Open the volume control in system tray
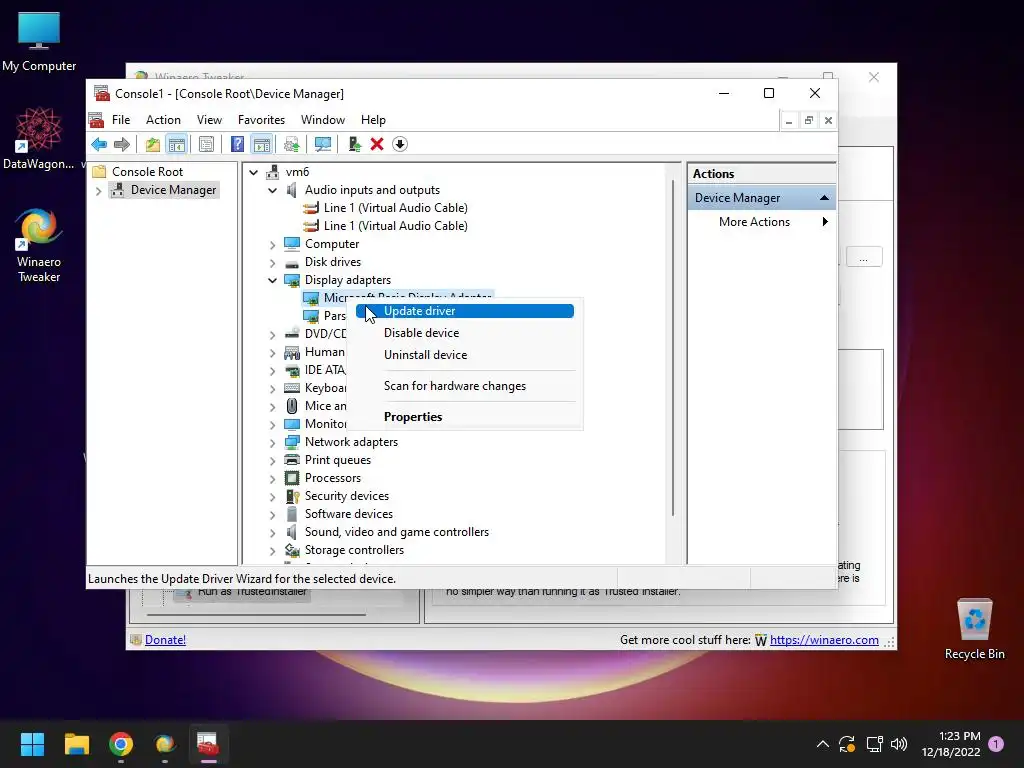Viewport: 1024px width, 768px height. click(x=899, y=744)
